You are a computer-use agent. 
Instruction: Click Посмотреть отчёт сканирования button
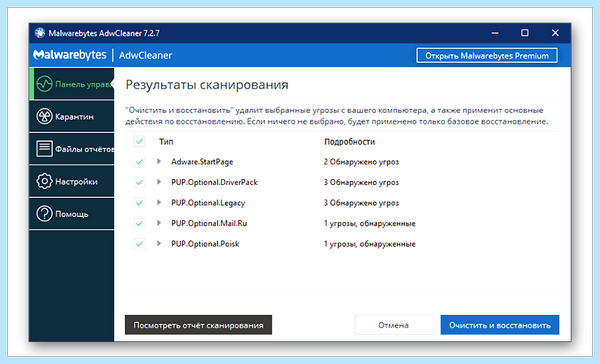pyautogui.click(x=198, y=325)
